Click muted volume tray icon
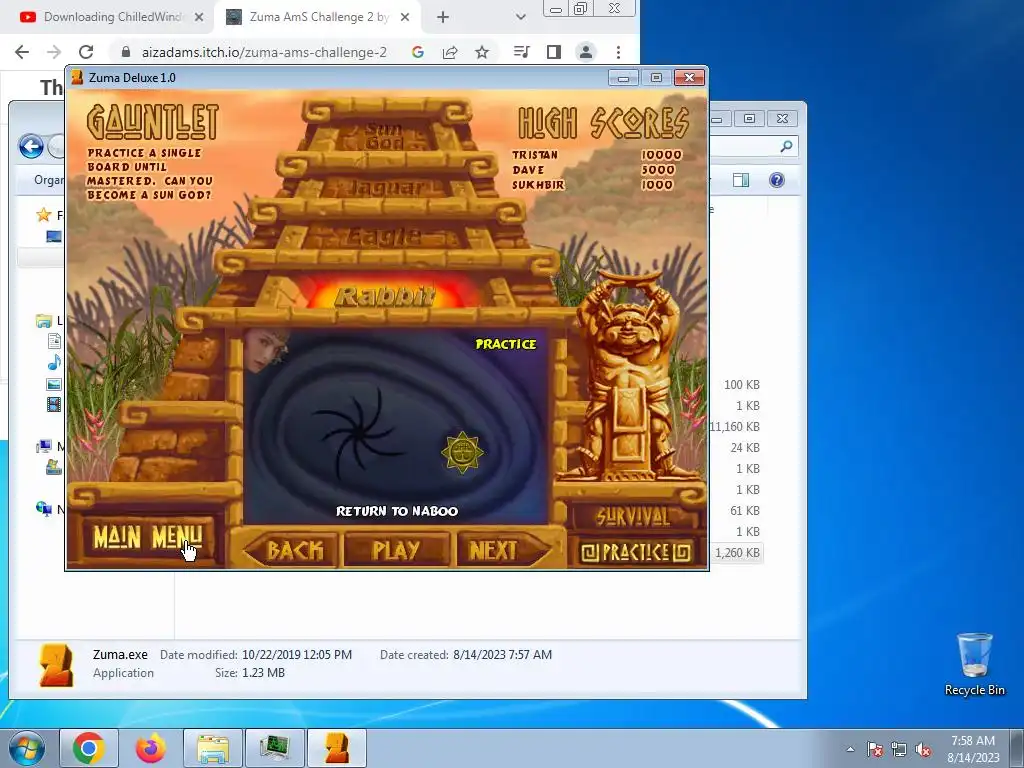This screenshot has width=1024, height=768. click(923, 749)
